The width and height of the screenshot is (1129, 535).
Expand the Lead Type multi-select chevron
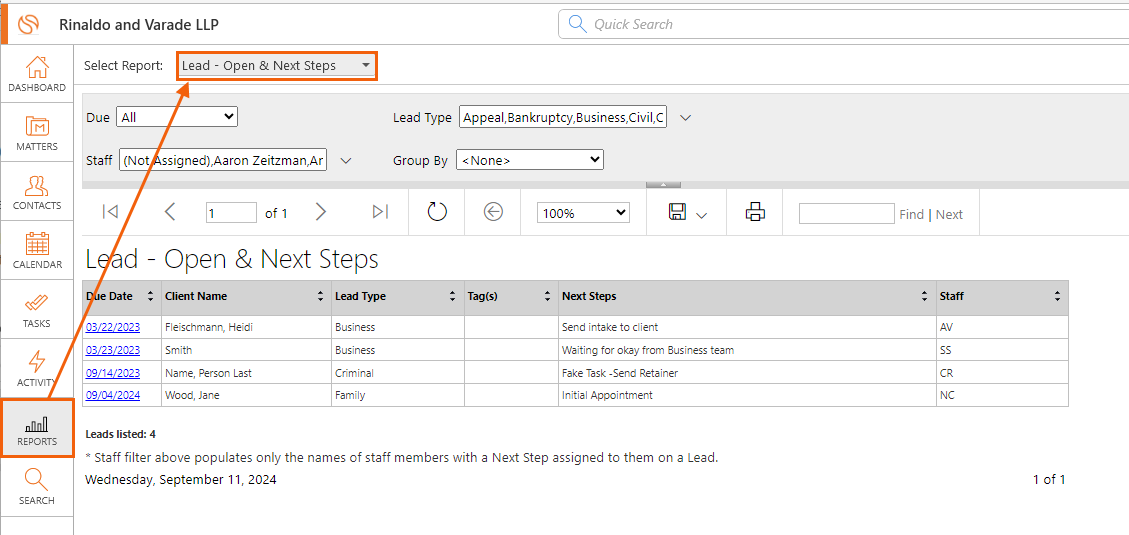click(x=685, y=118)
